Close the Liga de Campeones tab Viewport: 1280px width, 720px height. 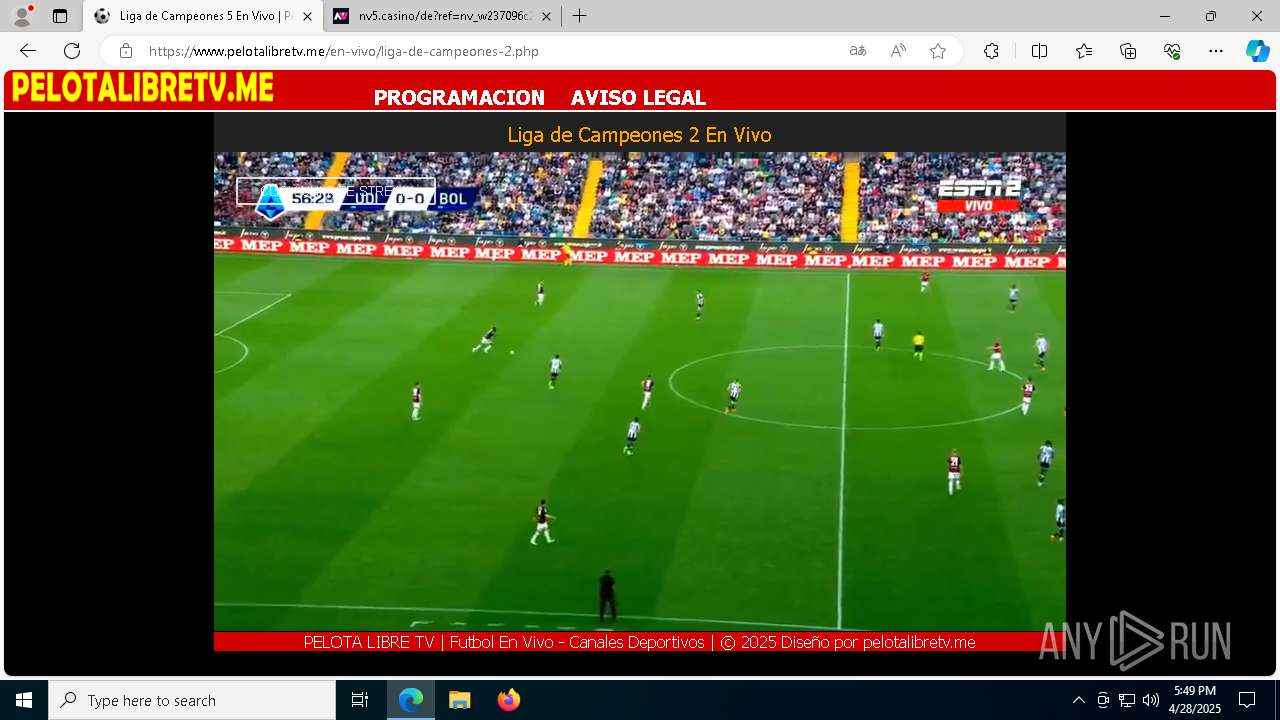307,16
